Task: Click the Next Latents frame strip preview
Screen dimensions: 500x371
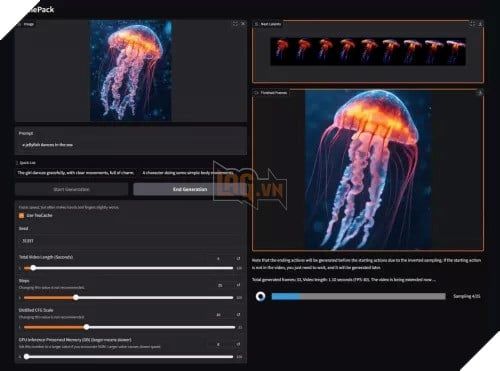Action: tap(368, 51)
